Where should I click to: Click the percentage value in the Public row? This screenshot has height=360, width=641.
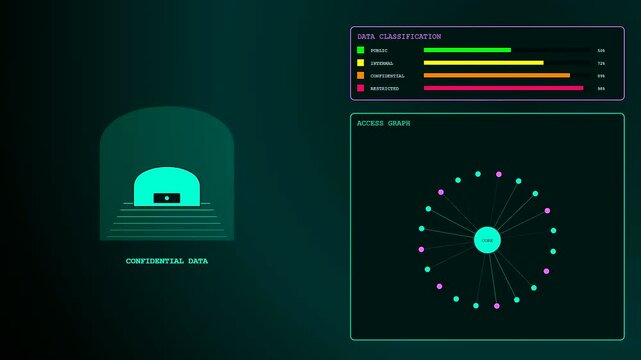click(x=601, y=51)
